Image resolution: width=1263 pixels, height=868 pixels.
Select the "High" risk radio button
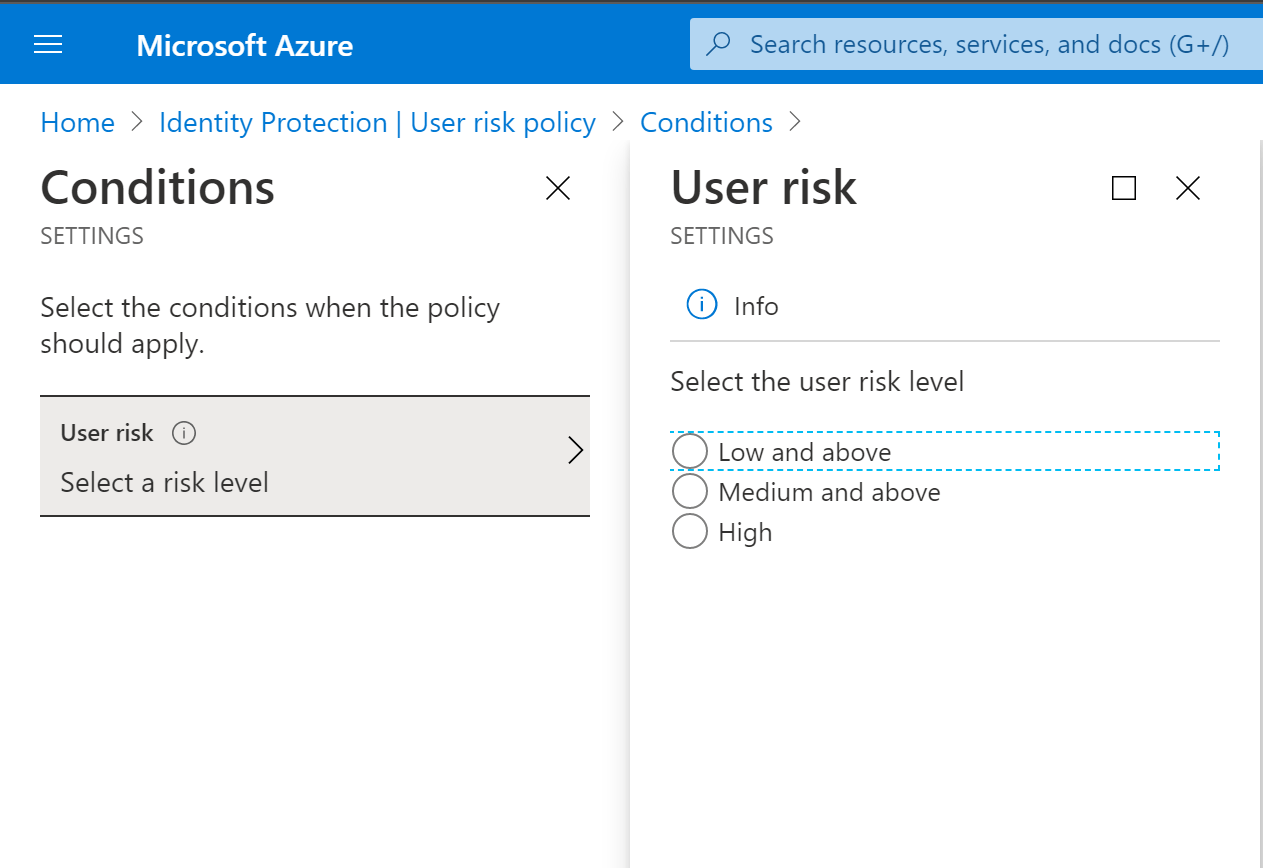pos(690,531)
